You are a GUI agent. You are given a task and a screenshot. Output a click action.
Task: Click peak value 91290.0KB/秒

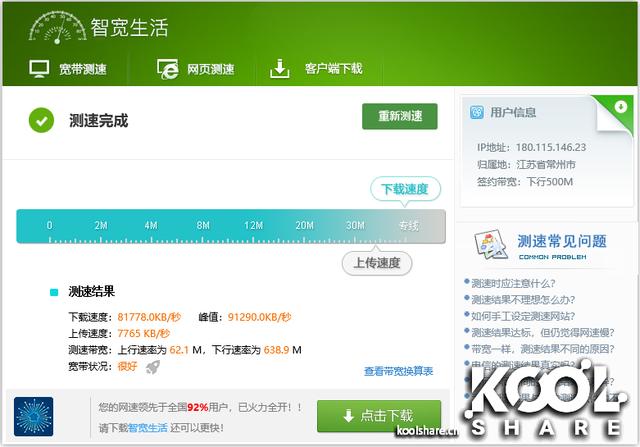[x=259, y=317]
